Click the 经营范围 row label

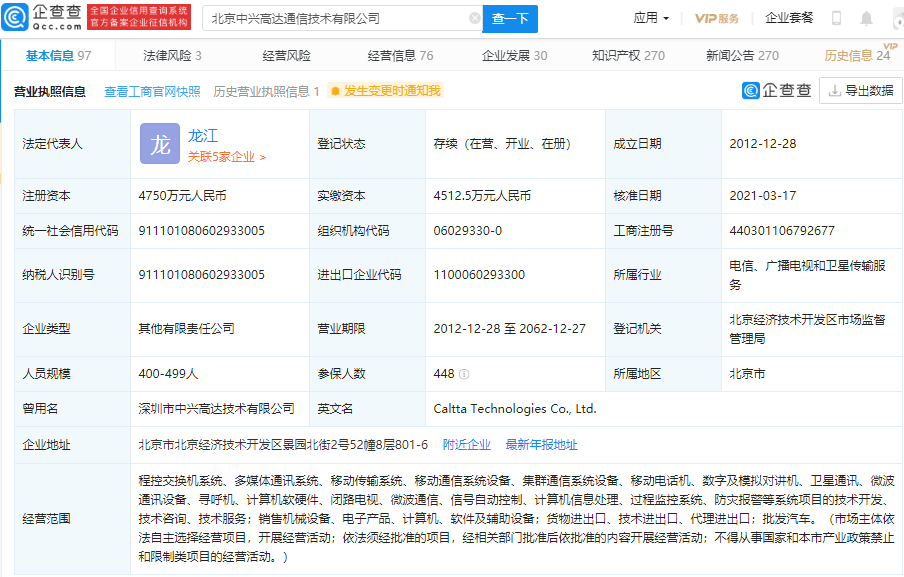click(46, 519)
